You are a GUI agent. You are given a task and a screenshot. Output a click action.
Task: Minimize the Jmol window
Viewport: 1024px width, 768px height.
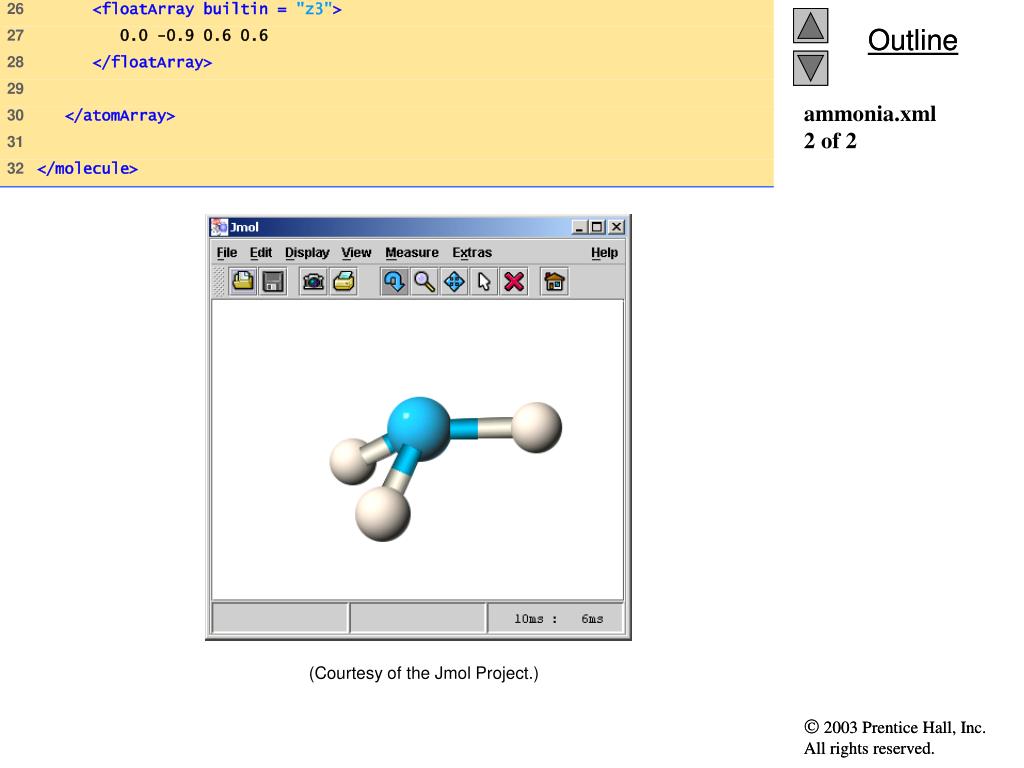tap(579, 227)
